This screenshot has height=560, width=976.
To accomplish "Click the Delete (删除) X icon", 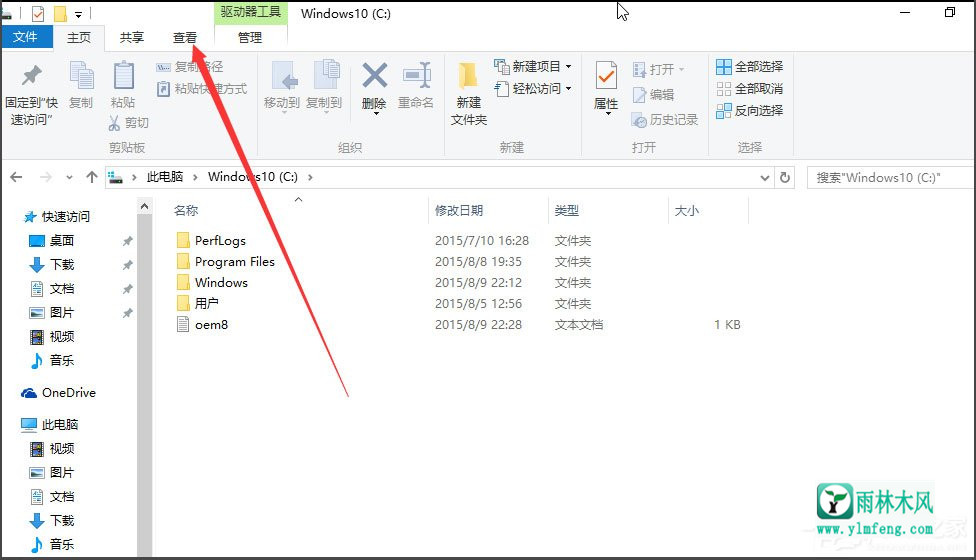I will click(x=375, y=75).
